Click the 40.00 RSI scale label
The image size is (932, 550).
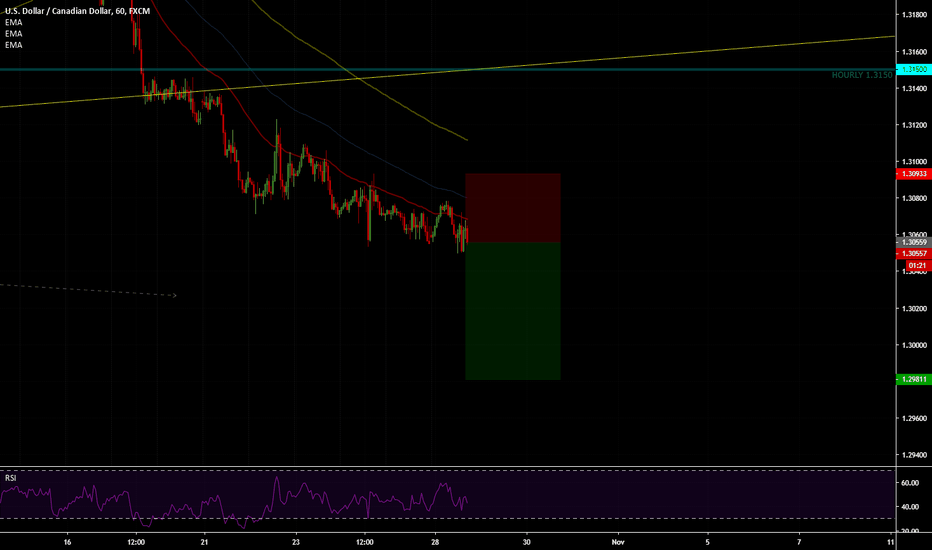pos(910,507)
